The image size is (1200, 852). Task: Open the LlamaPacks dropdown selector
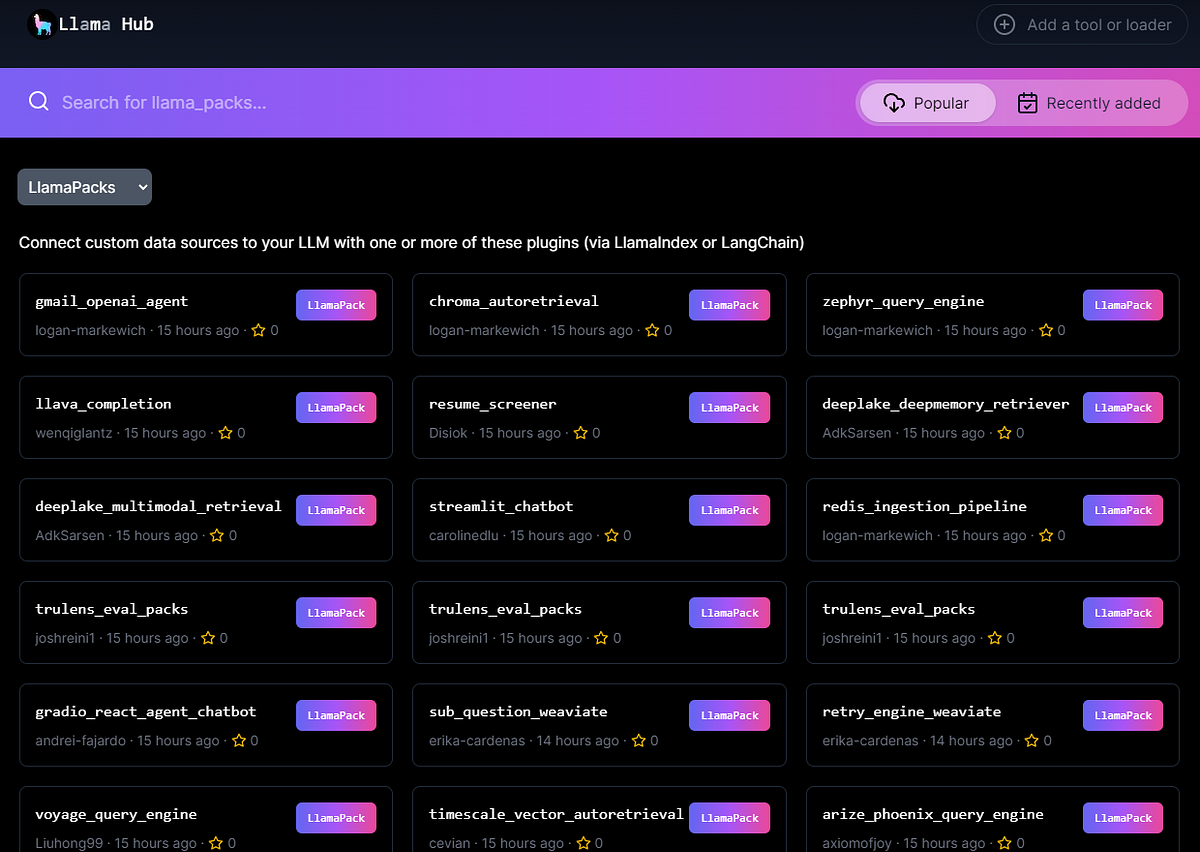click(x=84, y=186)
